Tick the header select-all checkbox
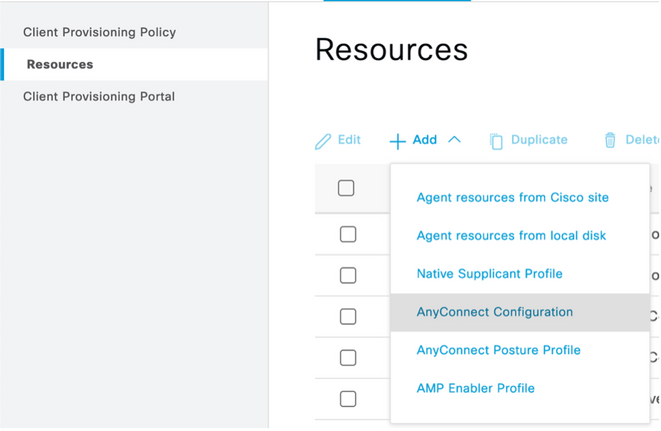Viewport: 661px width, 431px height. point(346,188)
